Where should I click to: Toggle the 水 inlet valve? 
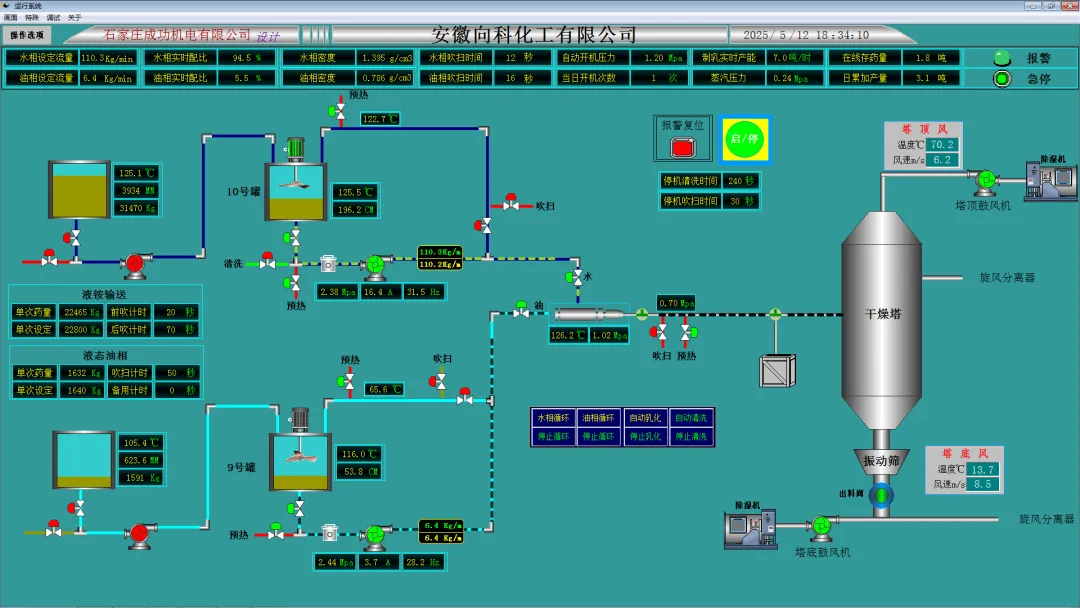pyautogui.click(x=574, y=277)
